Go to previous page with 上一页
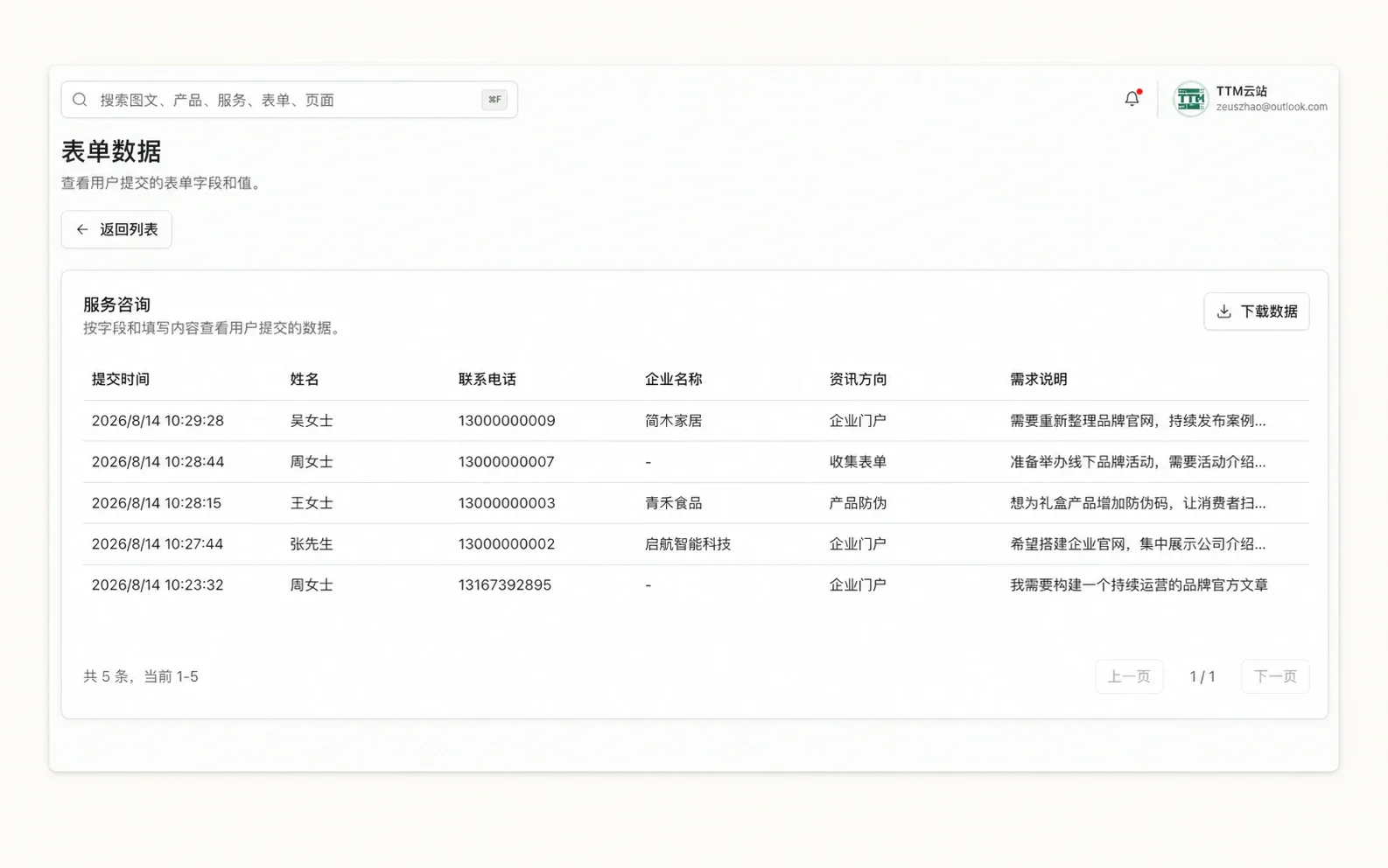 1129,676
